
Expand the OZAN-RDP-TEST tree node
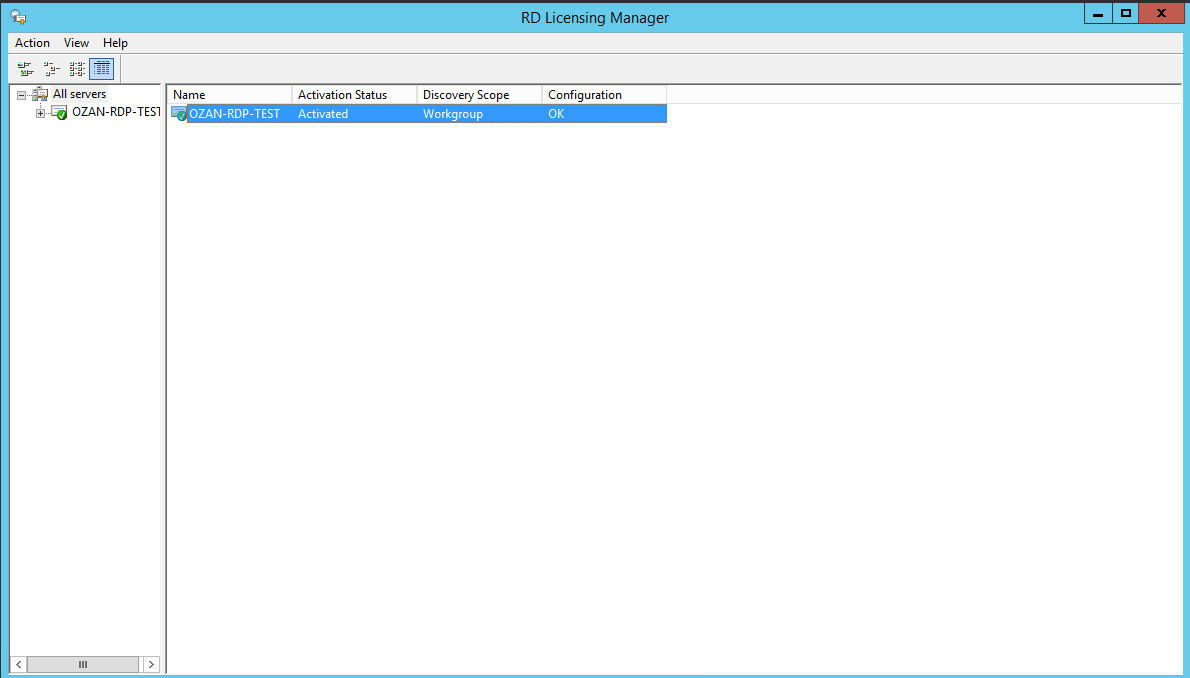pos(40,113)
